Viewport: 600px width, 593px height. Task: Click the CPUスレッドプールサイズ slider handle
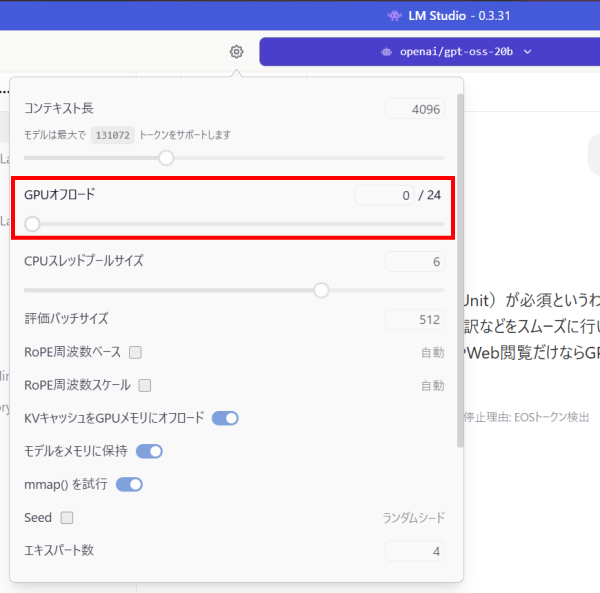[321, 290]
